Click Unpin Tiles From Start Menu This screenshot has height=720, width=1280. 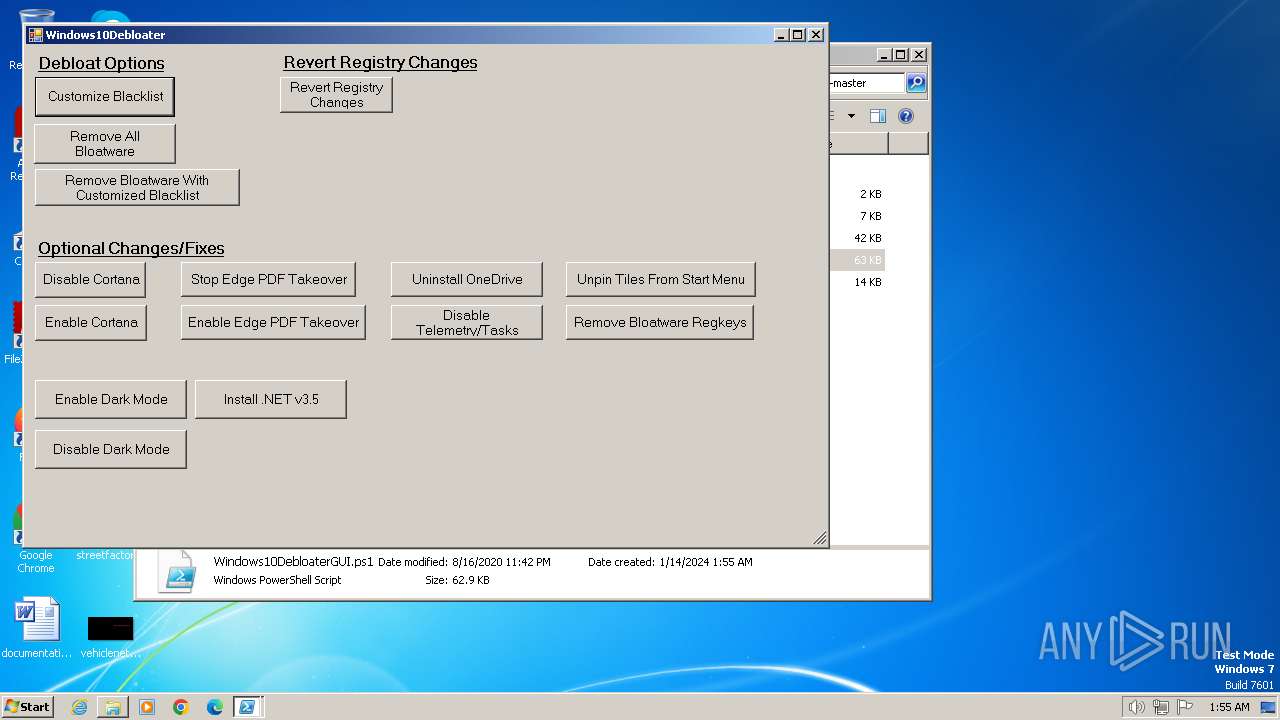(661, 279)
